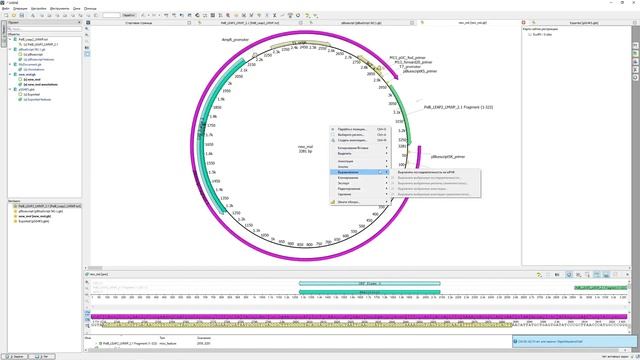Open the Редактирование submenu
Image resolution: width=640 pixels, height=360 pixels.
360,189
